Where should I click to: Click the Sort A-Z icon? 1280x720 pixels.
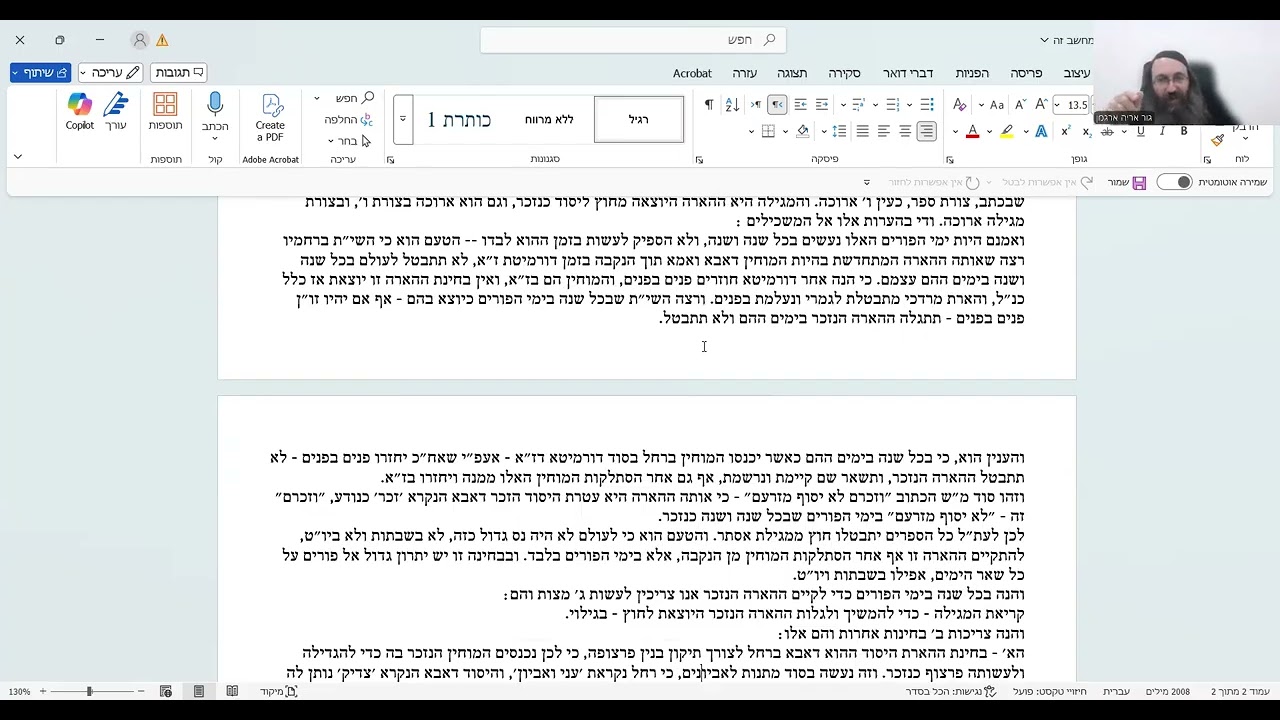[x=732, y=105]
